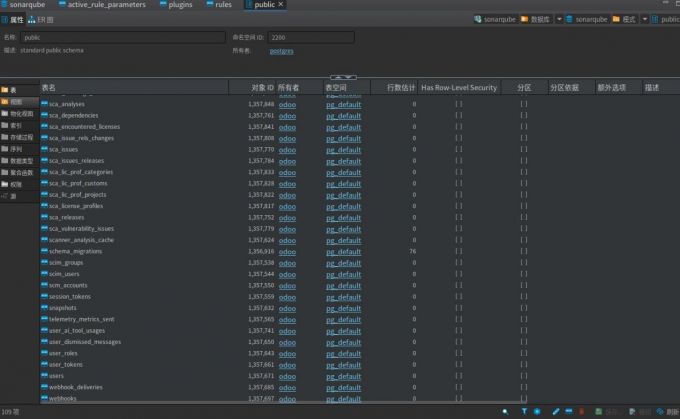This screenshot has width=680, height=419.
Task: Click pg_default link for sca_dependencies
Action: point(343,116)
